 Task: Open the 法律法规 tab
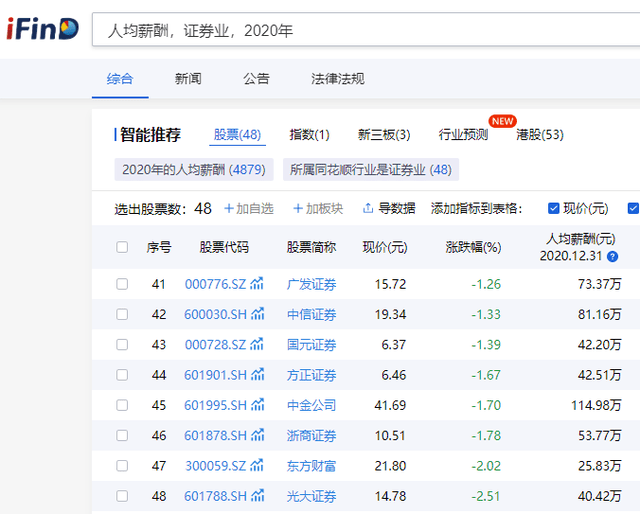(338, 78)
